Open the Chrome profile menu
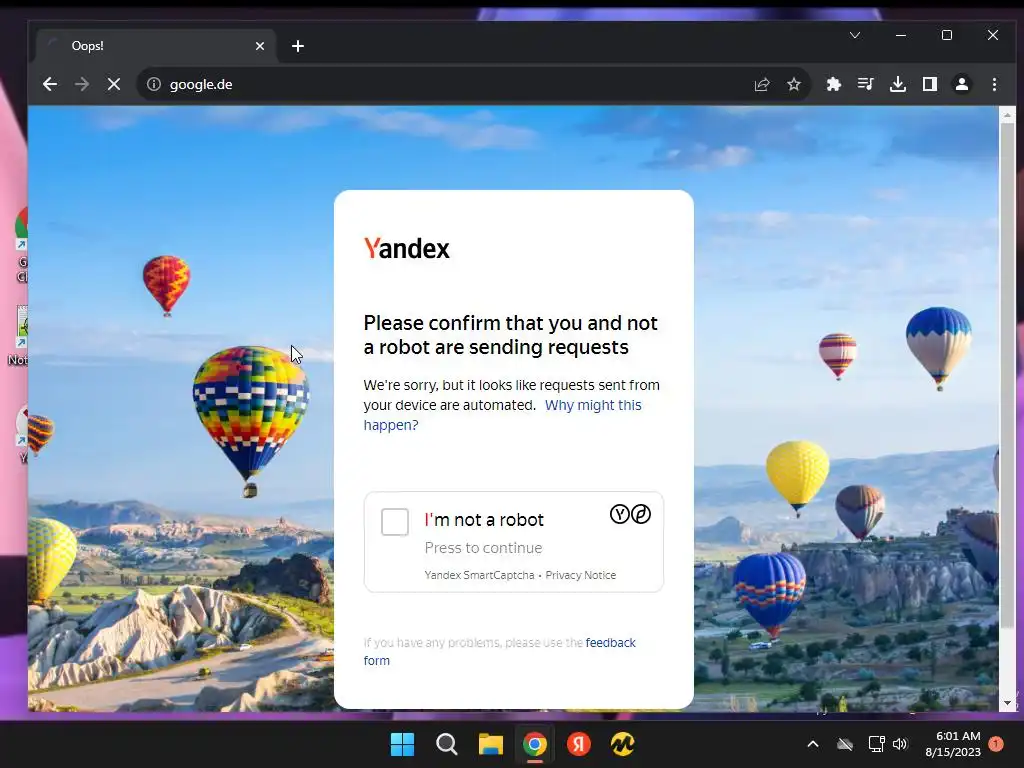Screen dimensions: 1024x768 click(962, 84)
